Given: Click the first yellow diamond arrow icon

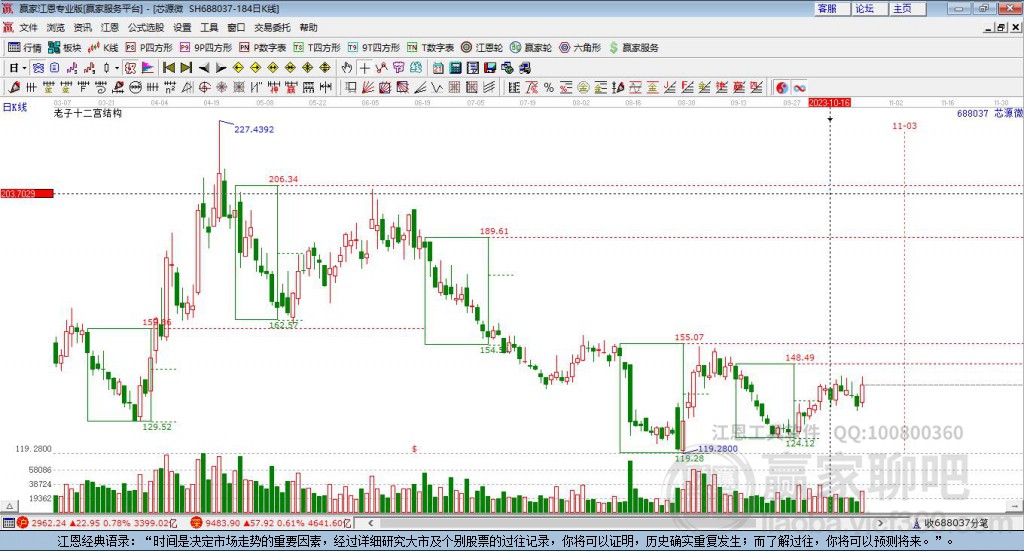Looking at the screenshot, I should point(238,68).
